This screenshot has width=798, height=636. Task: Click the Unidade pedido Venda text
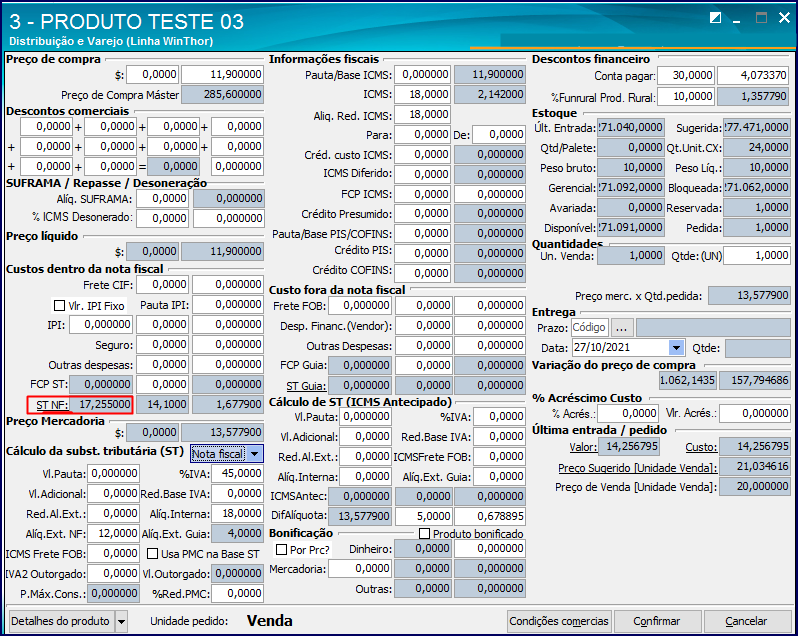[270, 621]
